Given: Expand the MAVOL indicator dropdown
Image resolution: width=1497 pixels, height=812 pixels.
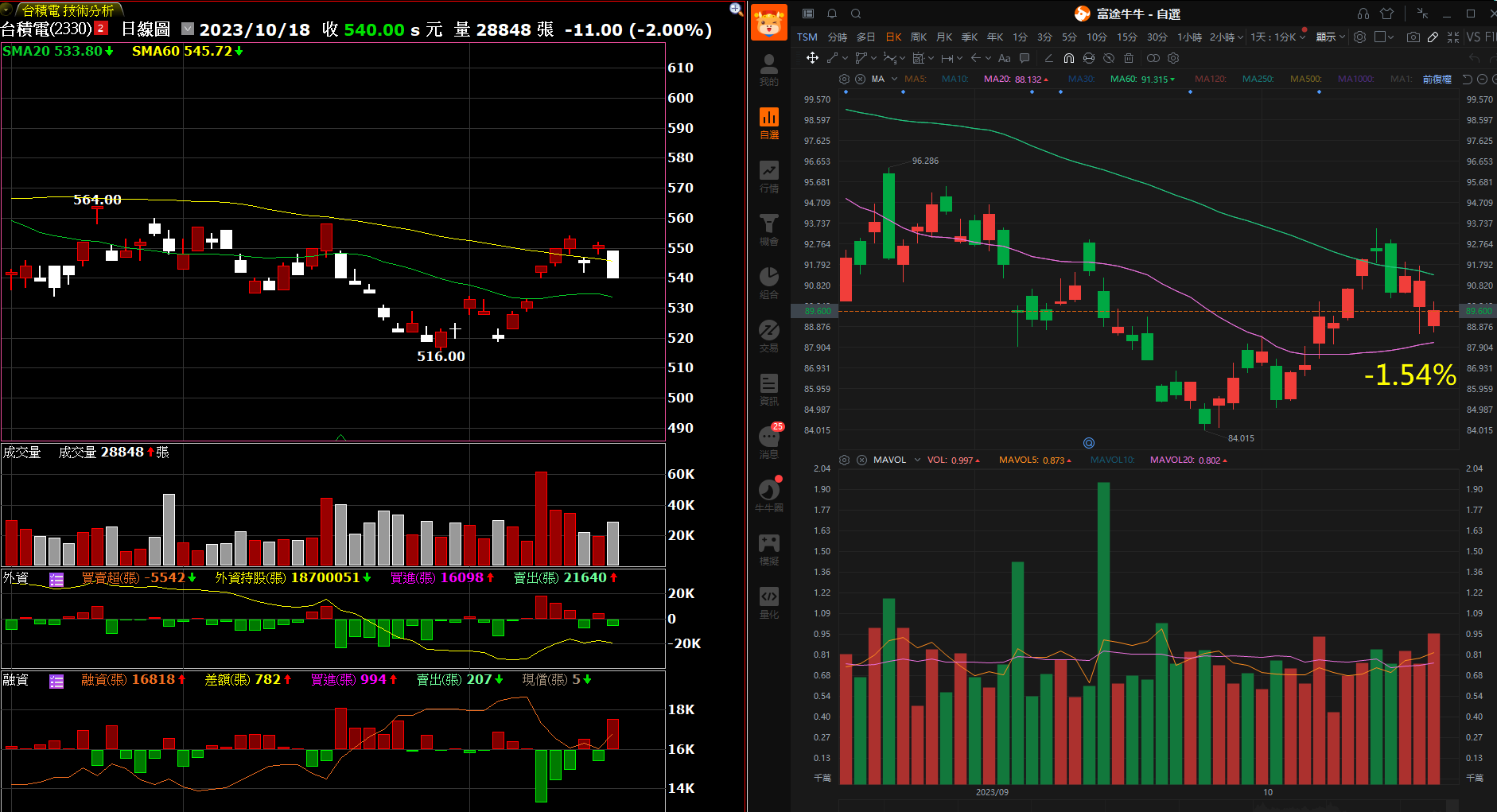Looking at the screenshot, I should point(917,460).
